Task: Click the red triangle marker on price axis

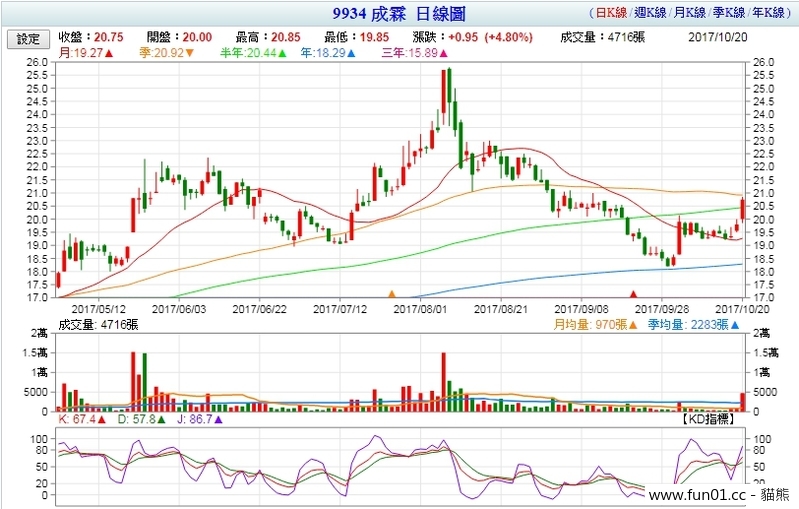Action: click(x=633, y=294)
